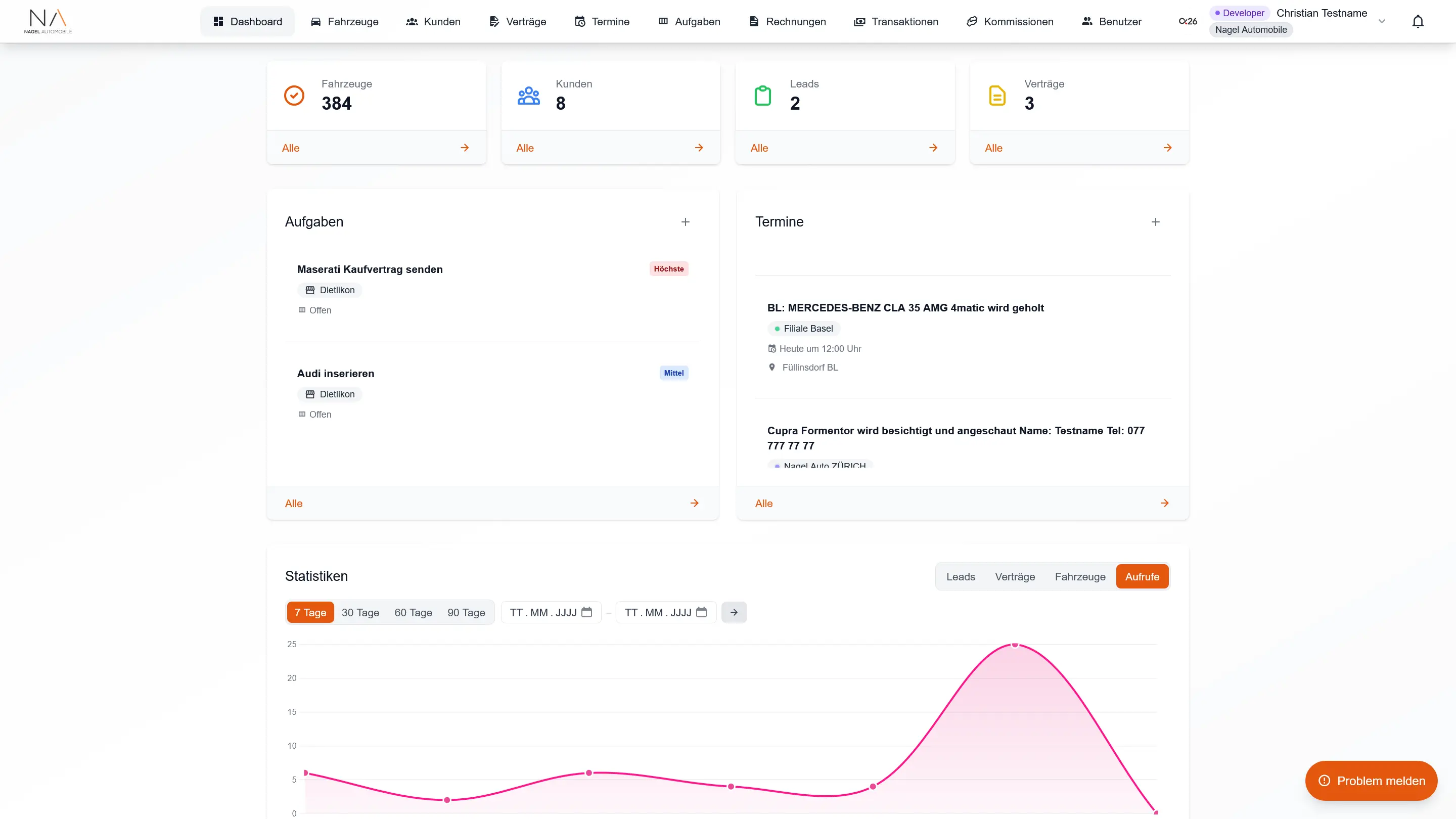1456x819 pixels.
Task: Click the Problem melden button
Action: point(1371,781)
